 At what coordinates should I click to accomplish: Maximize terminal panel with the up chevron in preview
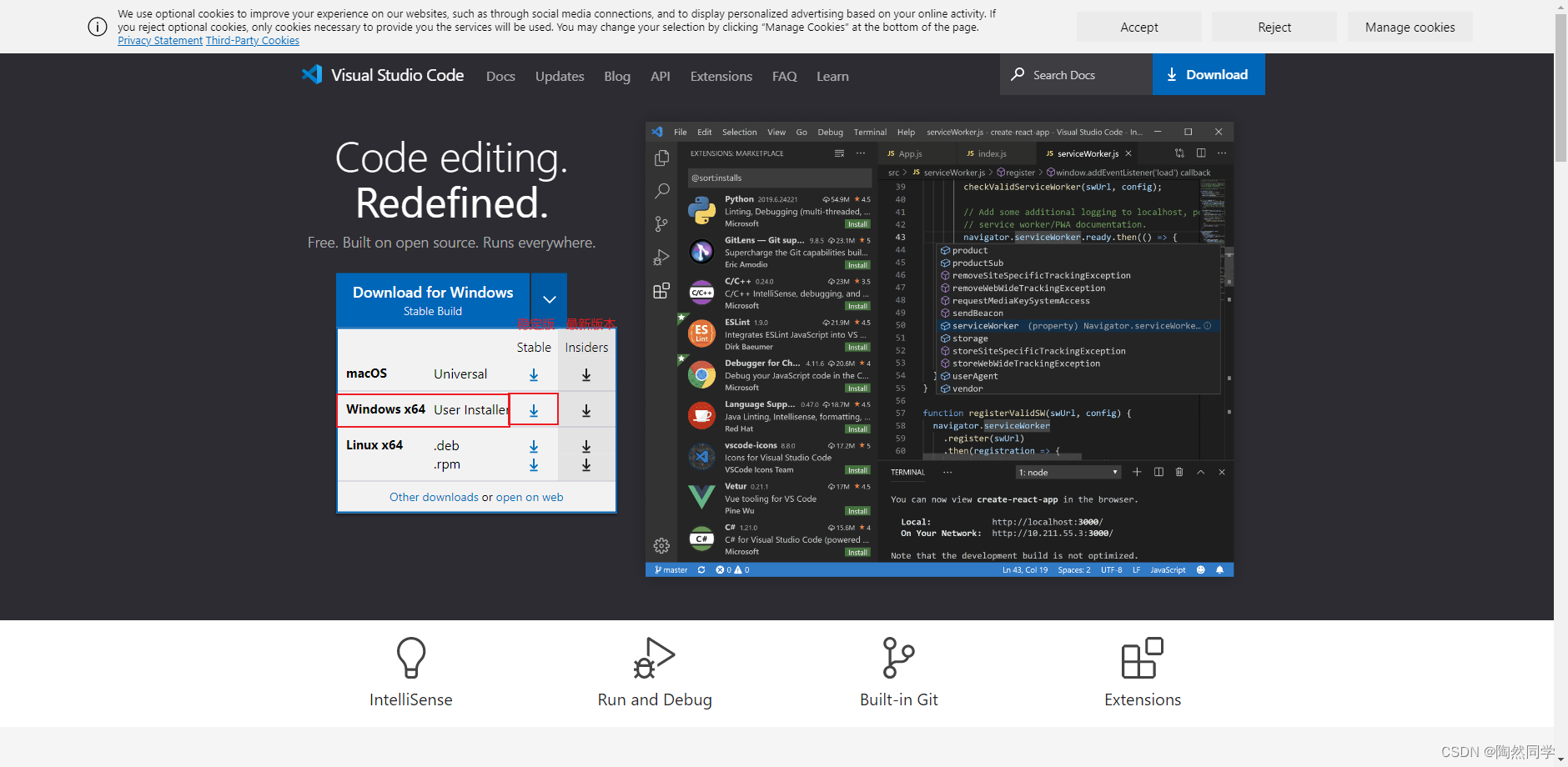point(1201,472)
